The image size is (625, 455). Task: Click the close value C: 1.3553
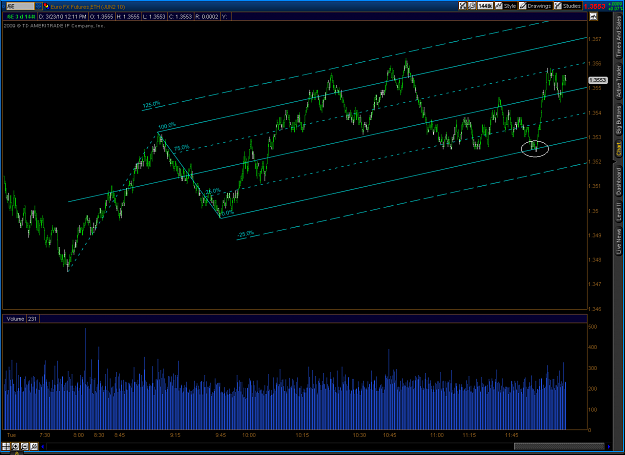(181, 16)
